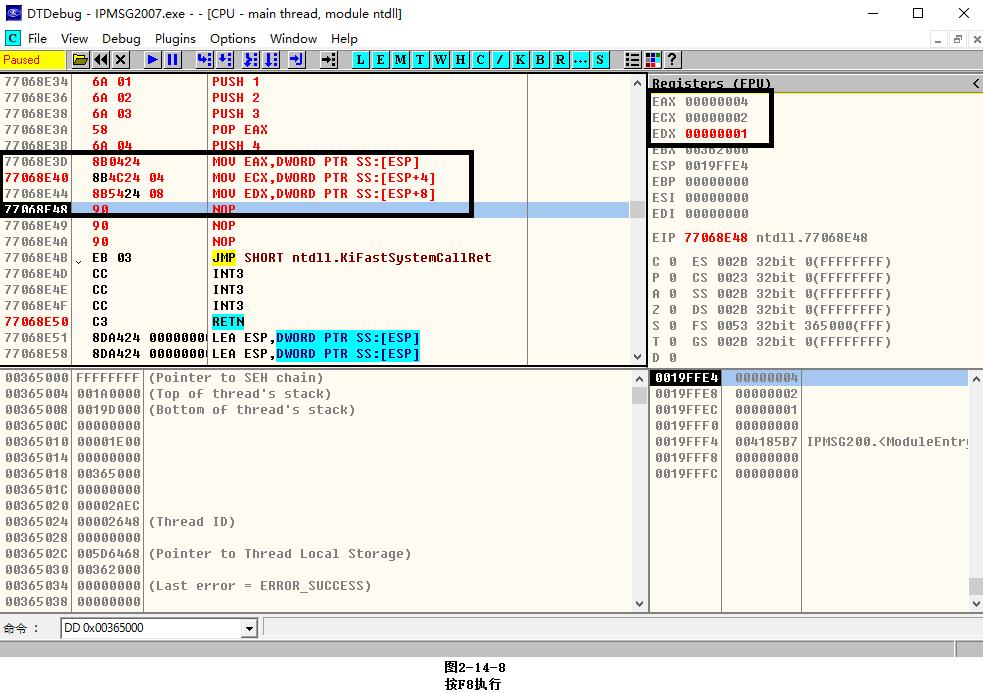Viewport: 983px width, 693px height.
Task: Click the Help question mark icon
Action: coord(672,60)
